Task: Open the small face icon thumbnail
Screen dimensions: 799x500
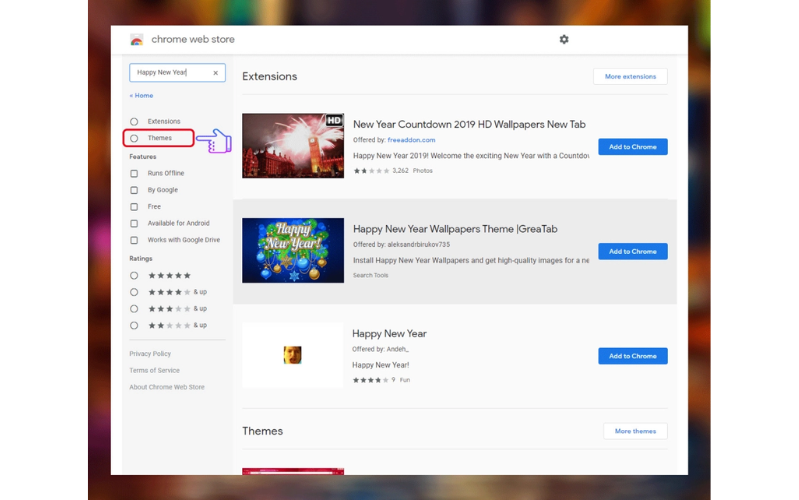Action: coord(292,355)
